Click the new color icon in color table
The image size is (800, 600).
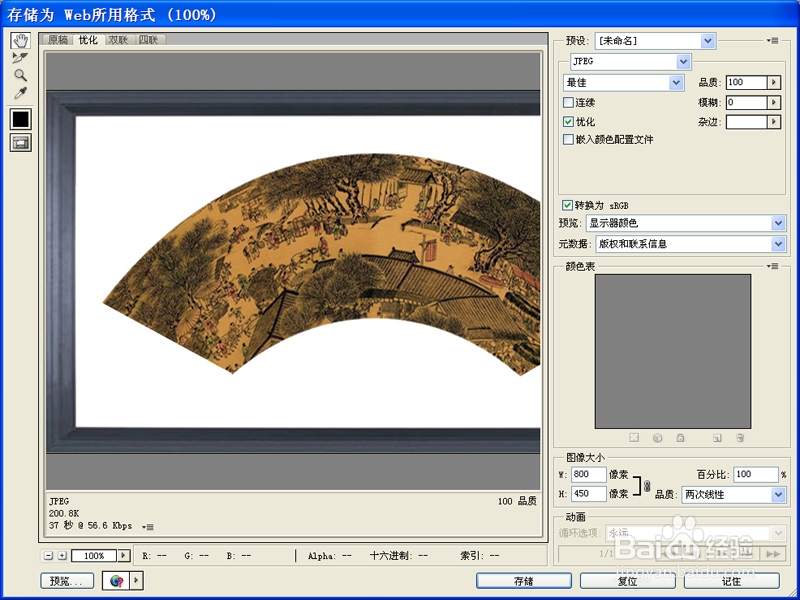pos(717,438)
